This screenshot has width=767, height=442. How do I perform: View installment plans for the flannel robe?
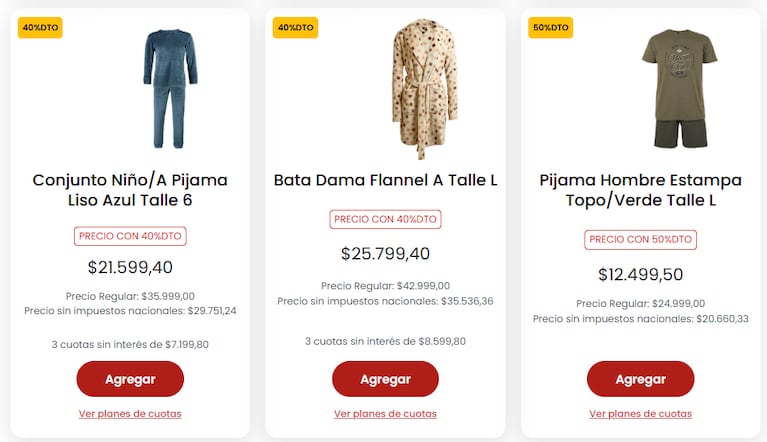[385, 413]
